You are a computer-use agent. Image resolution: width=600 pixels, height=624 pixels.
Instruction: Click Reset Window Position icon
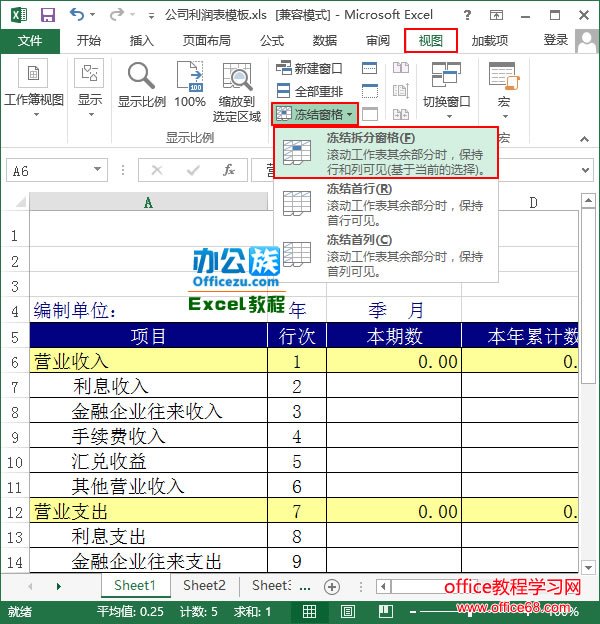(x=401, y=114)
